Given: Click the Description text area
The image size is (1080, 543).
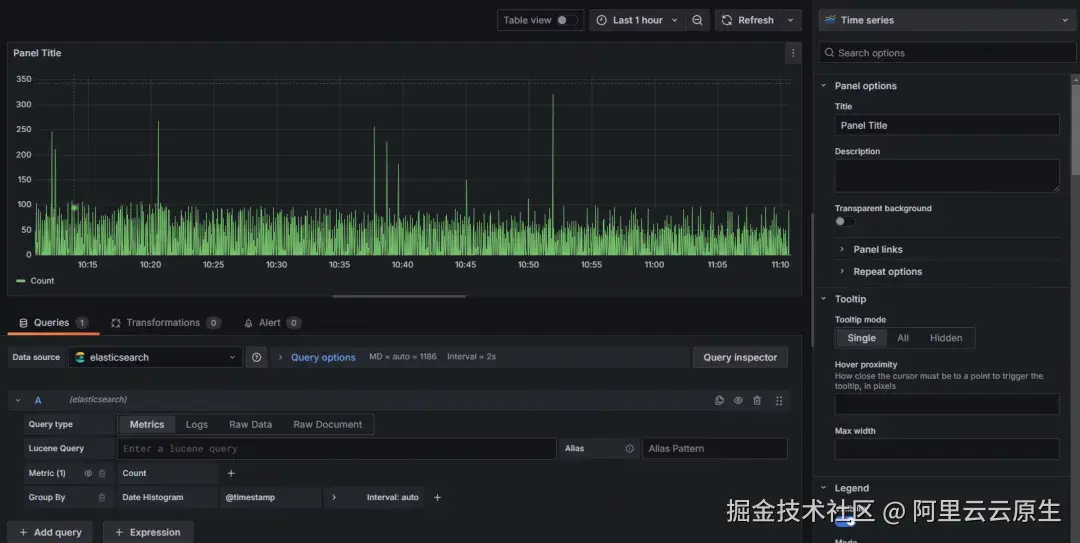Looking at the screenshot, I should (x=946, y=176).
